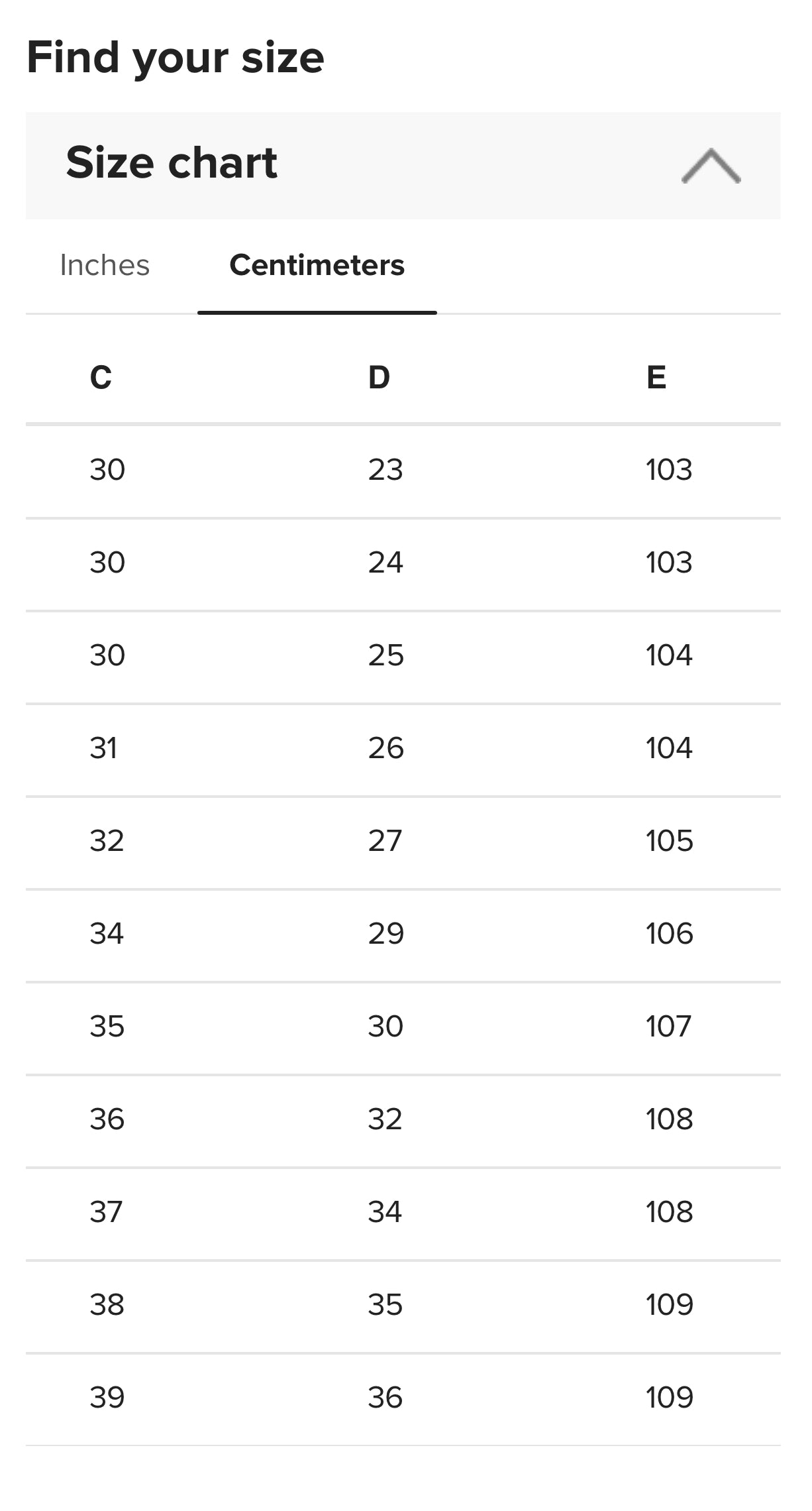Select the value 29 in column D
This screenshot has height=1511, width=812.
[385, 934]
